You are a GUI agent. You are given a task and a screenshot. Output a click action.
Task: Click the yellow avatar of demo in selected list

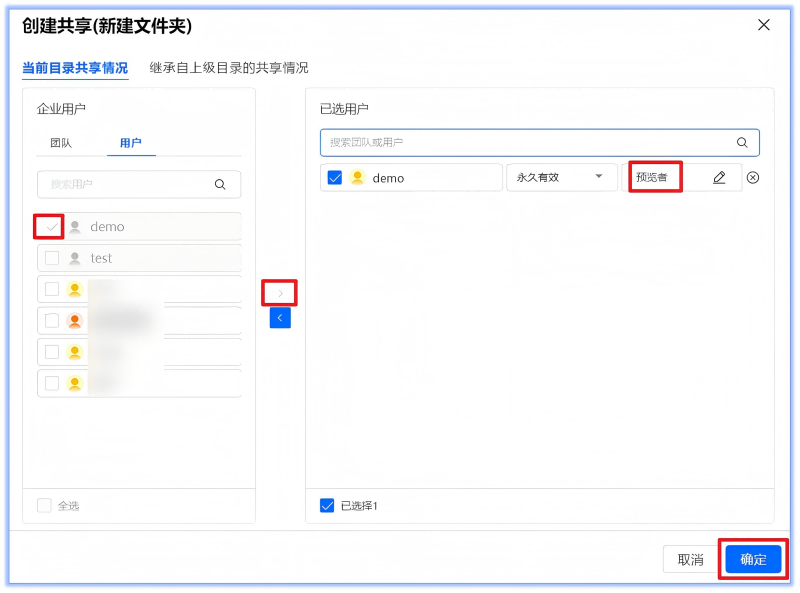(x=357, y=178)
